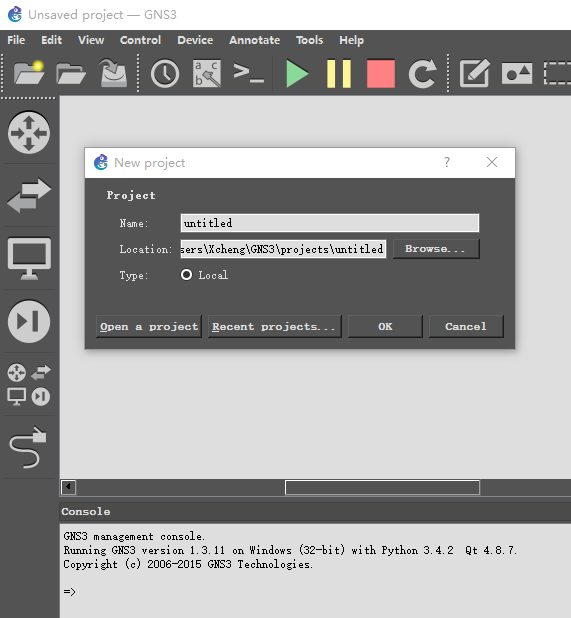The width and height of the screenshot is (571, 618).
Task: Open the Control menu
Action: click(x=140, y=40)
